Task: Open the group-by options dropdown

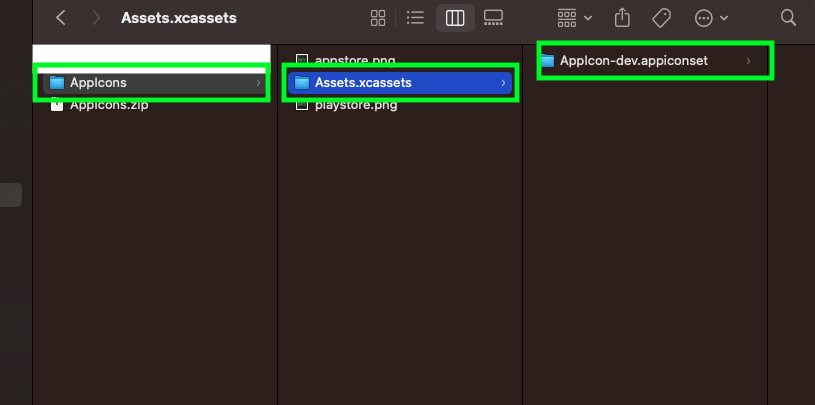Action: coord(574,18)
